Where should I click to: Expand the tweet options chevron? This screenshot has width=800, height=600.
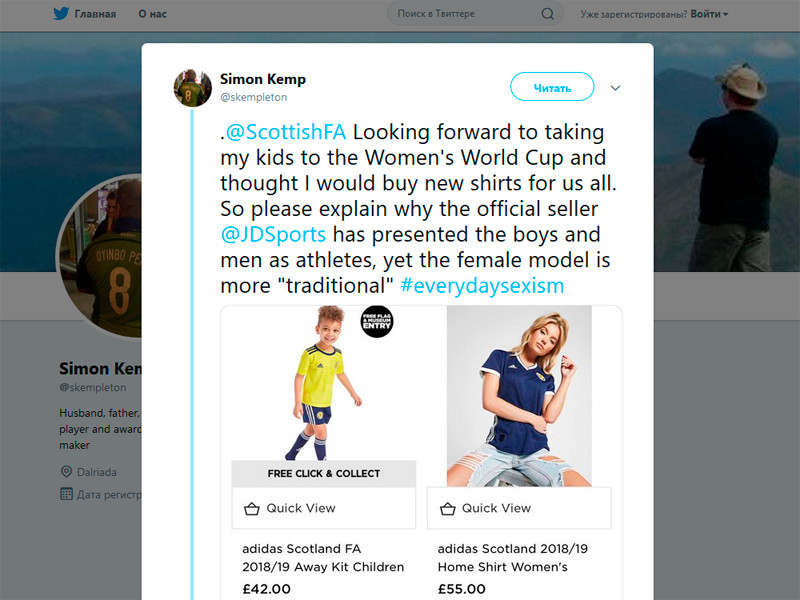616,88
